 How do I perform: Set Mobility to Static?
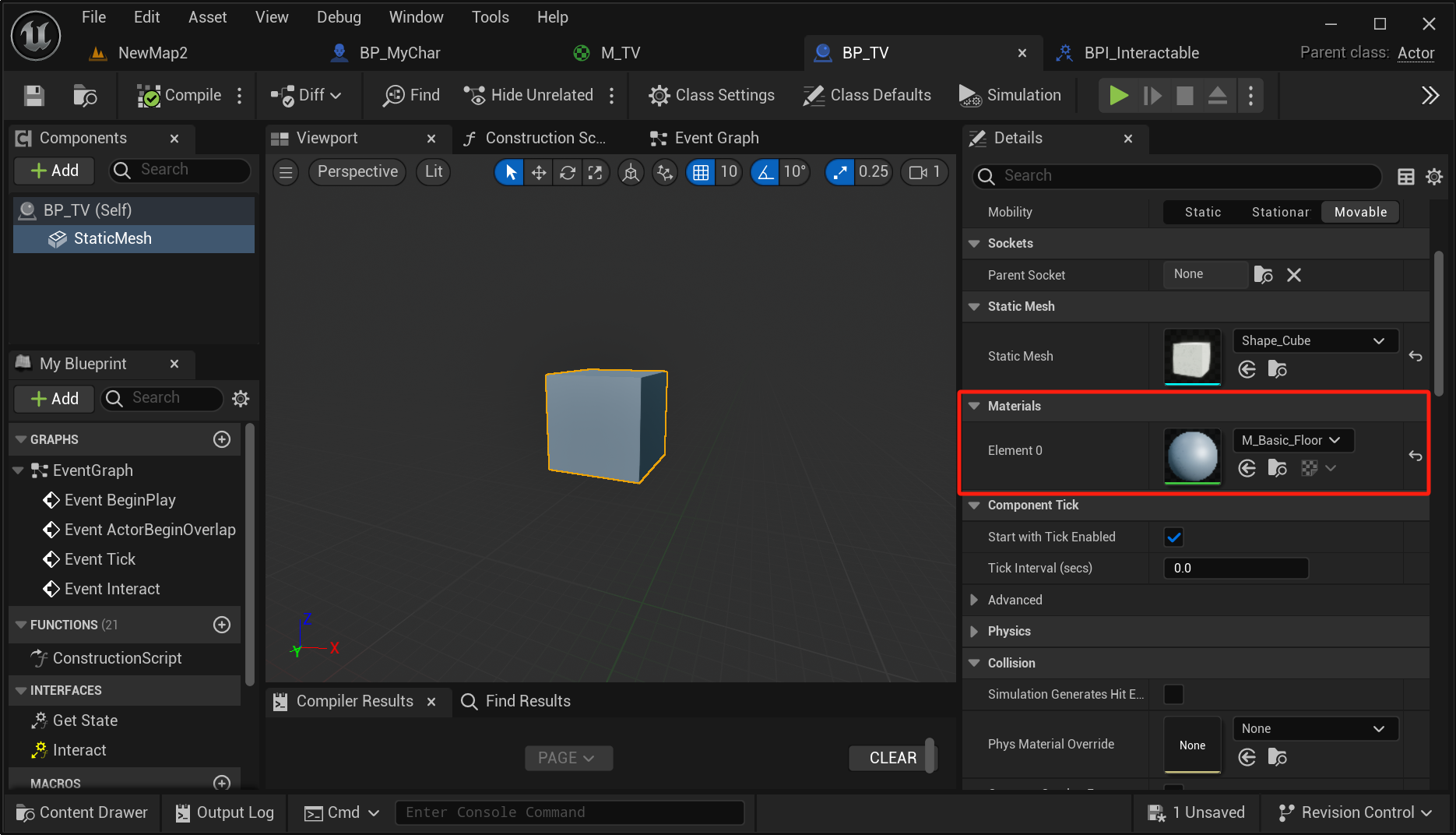click(x=1202, y=212)
